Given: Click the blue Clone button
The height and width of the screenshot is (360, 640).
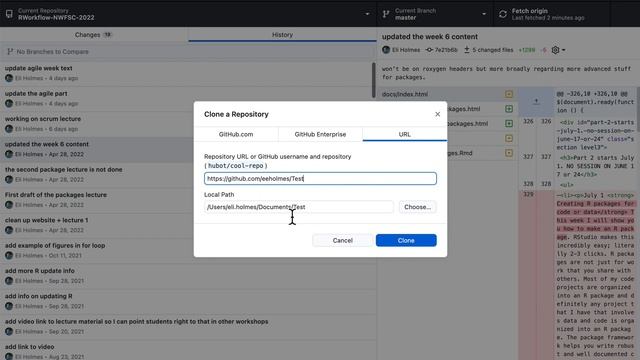Looking at the screenshot, I should [x=406, y=240].
